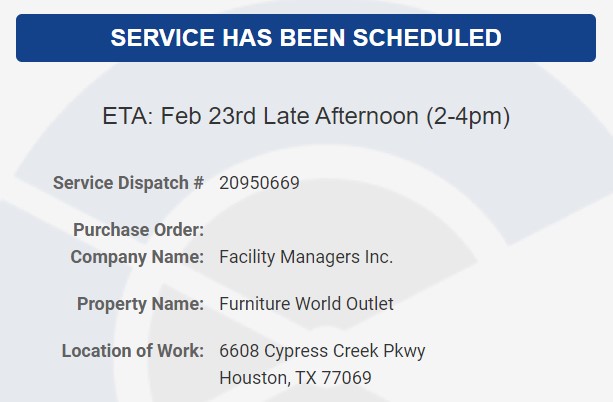
Task: Click the Service Has Been Scheduled banner
Action: pyautogui.click(x=306, y=38)
